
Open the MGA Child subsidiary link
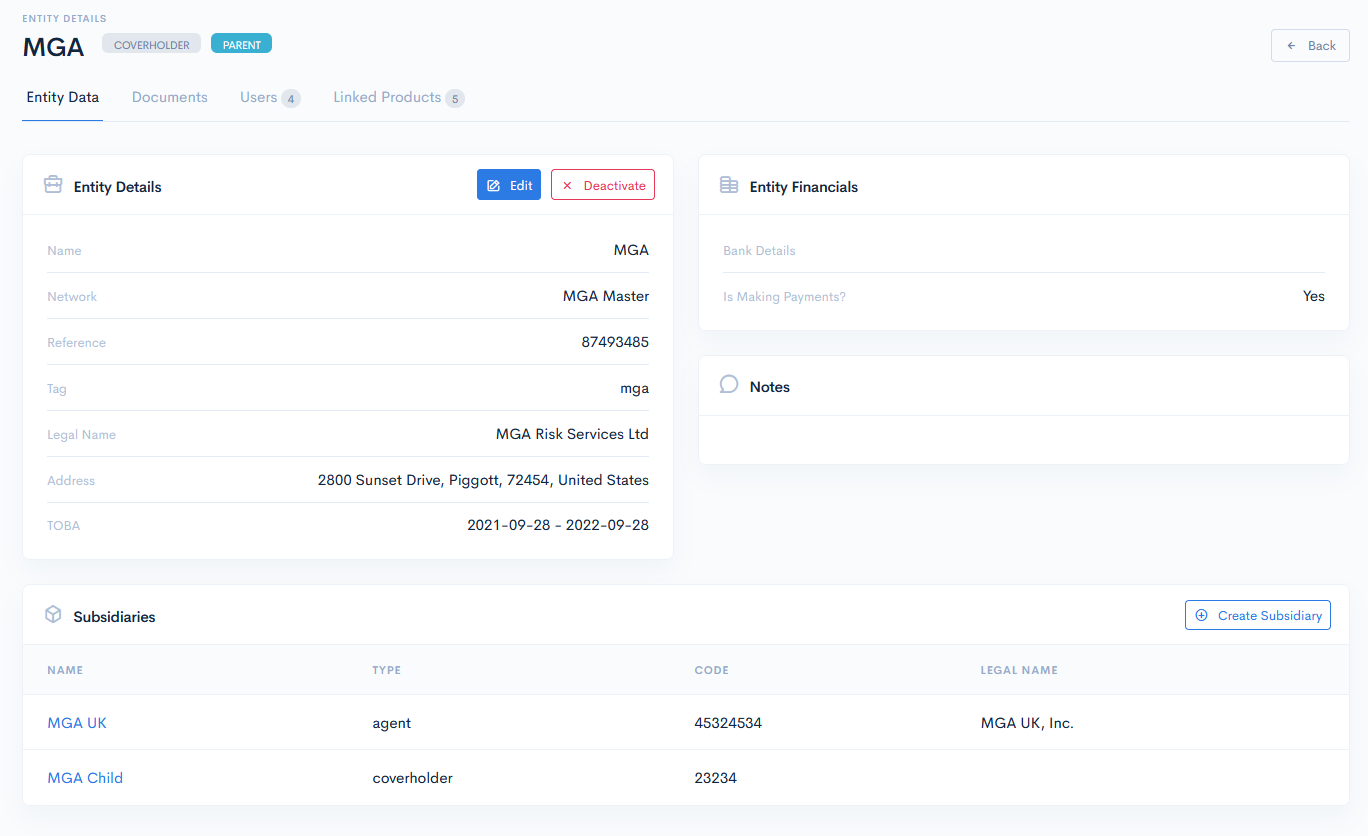coord(85,778)
